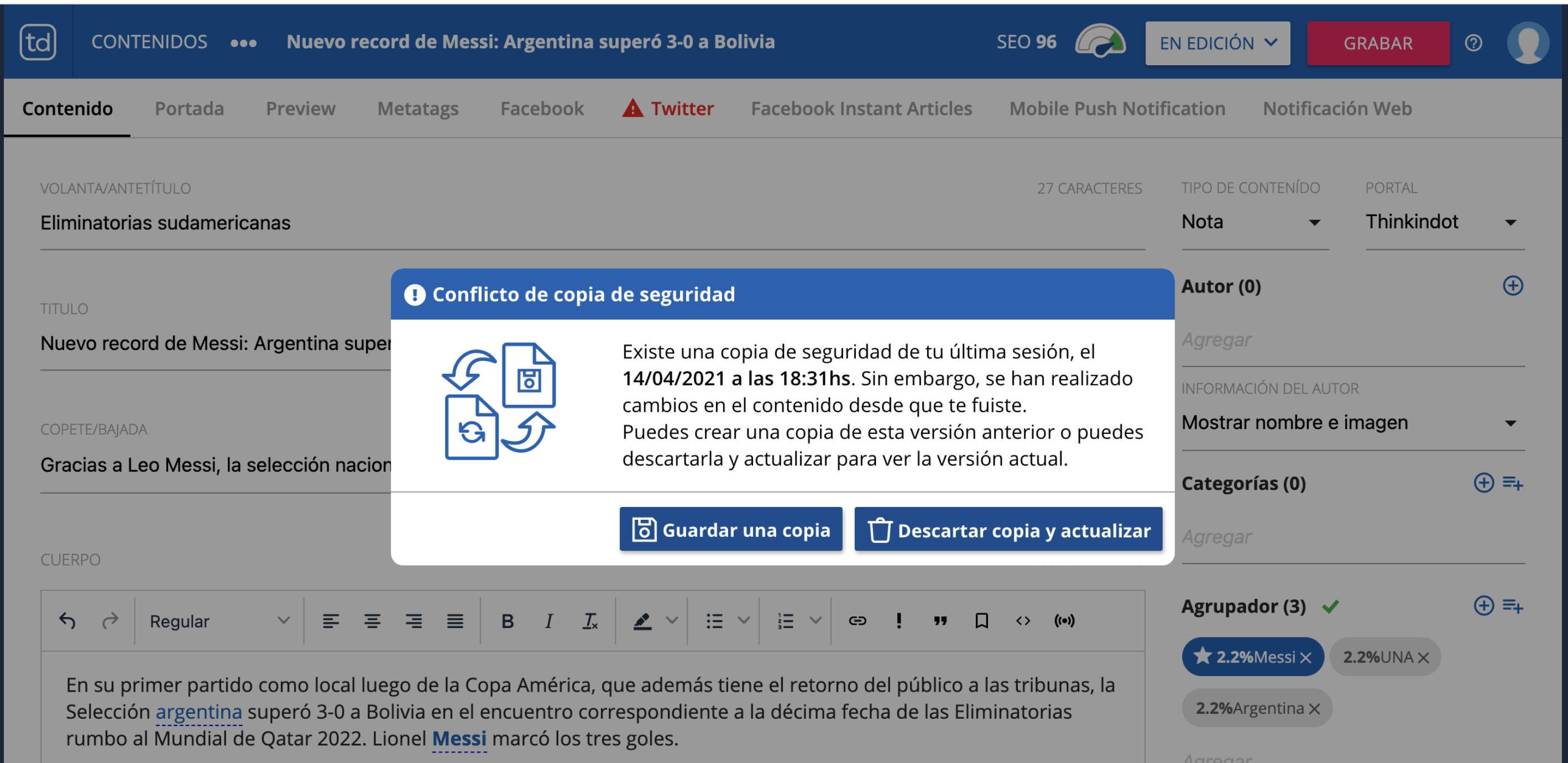Click Descartar copia y actualizar button
This screenshot has width=1568, height=763.
(x=1008, y=529)
